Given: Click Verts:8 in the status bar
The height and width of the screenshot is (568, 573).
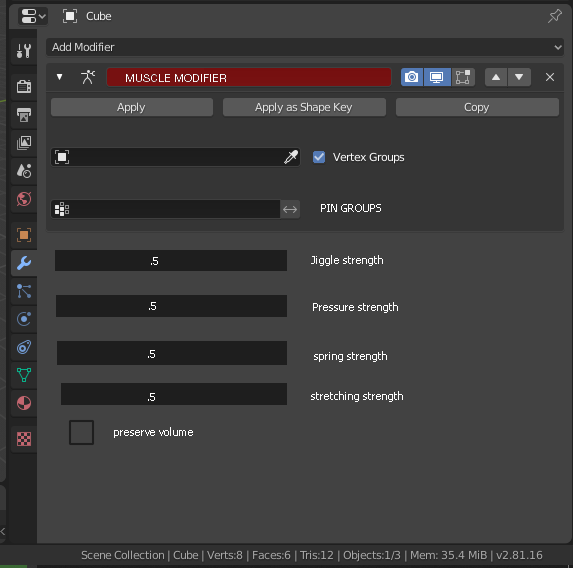Looking at the screenshot, I should point(224,555).
